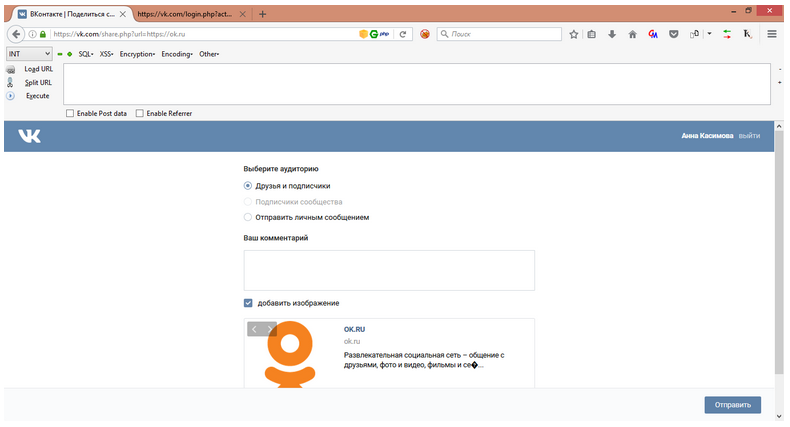The width and height of the screenshot is (790, 427).
Task: Uncheck добавить изображение checkbox
Action: tap(248, 303)
